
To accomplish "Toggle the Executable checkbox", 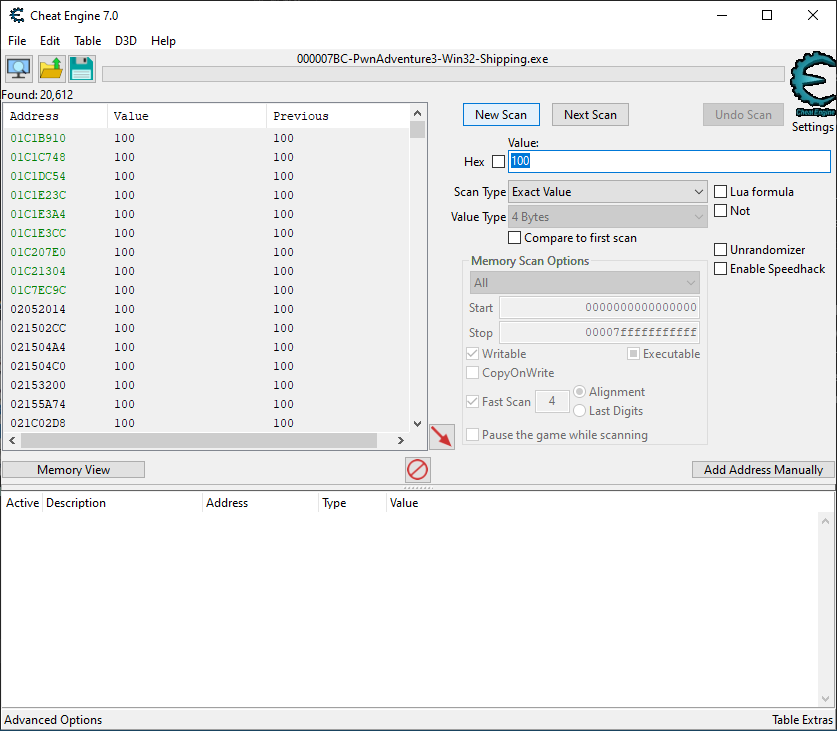I will click(633, 353).
